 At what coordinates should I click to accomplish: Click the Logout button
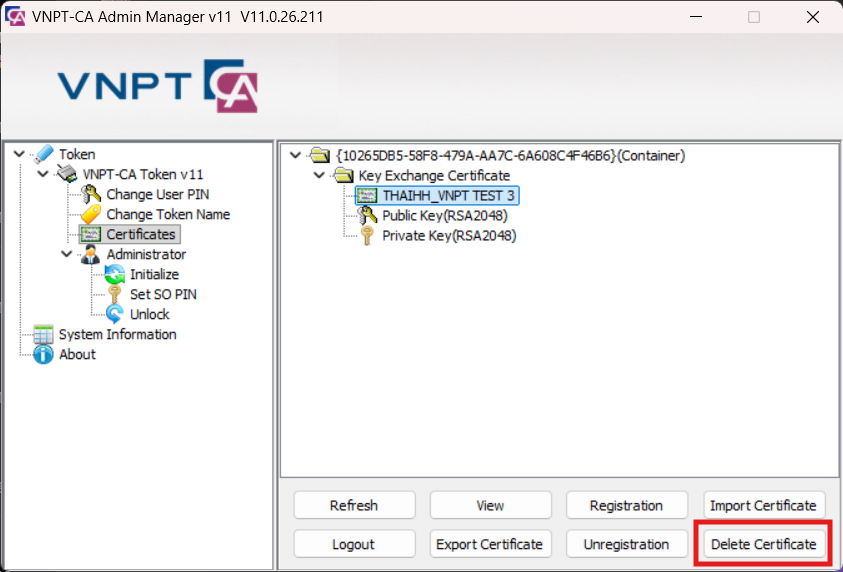coord(354,544)
